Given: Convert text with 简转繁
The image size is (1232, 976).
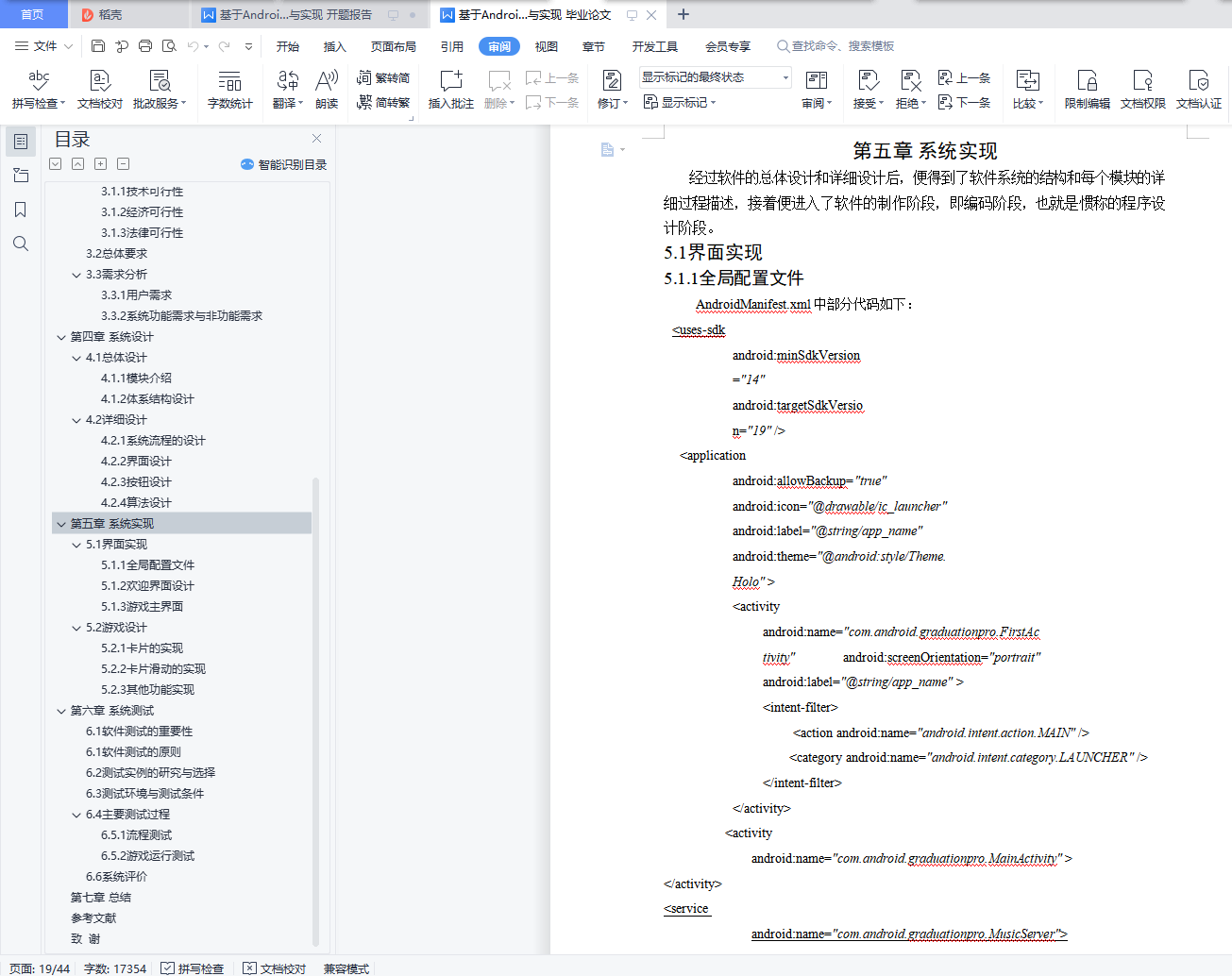Looking at the screenshot, I should [x=383, y=102].
